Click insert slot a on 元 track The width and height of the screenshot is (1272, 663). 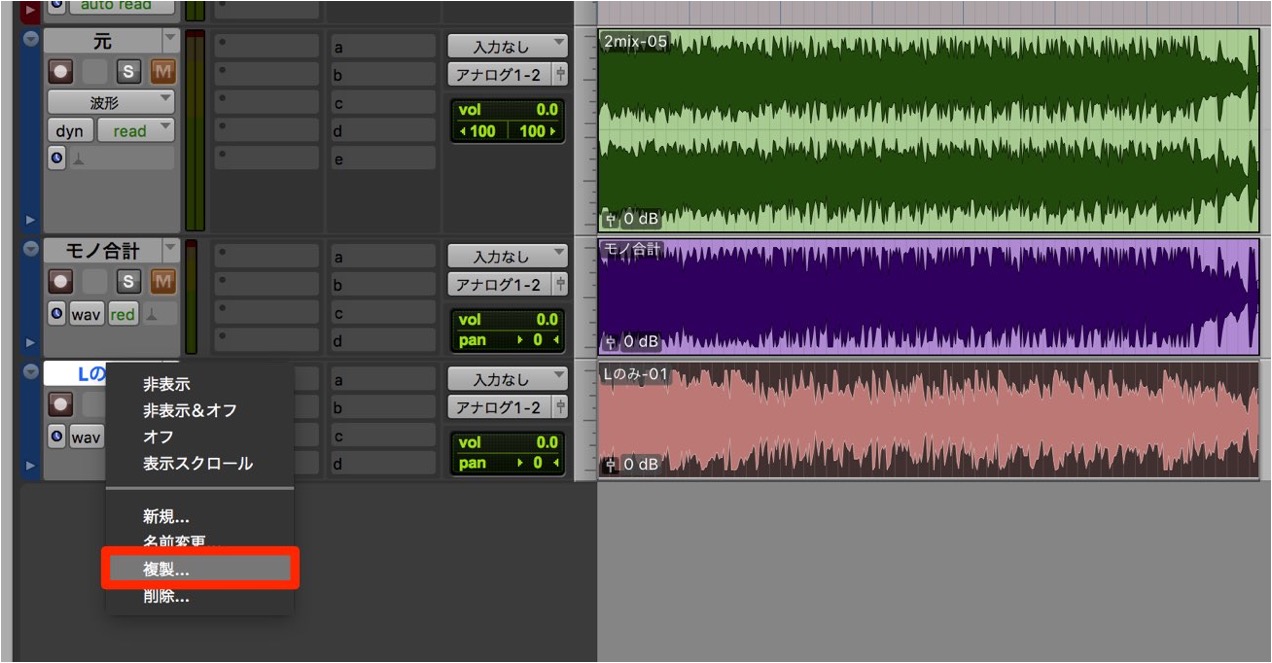pyautogui.click(x=384, y=46)
